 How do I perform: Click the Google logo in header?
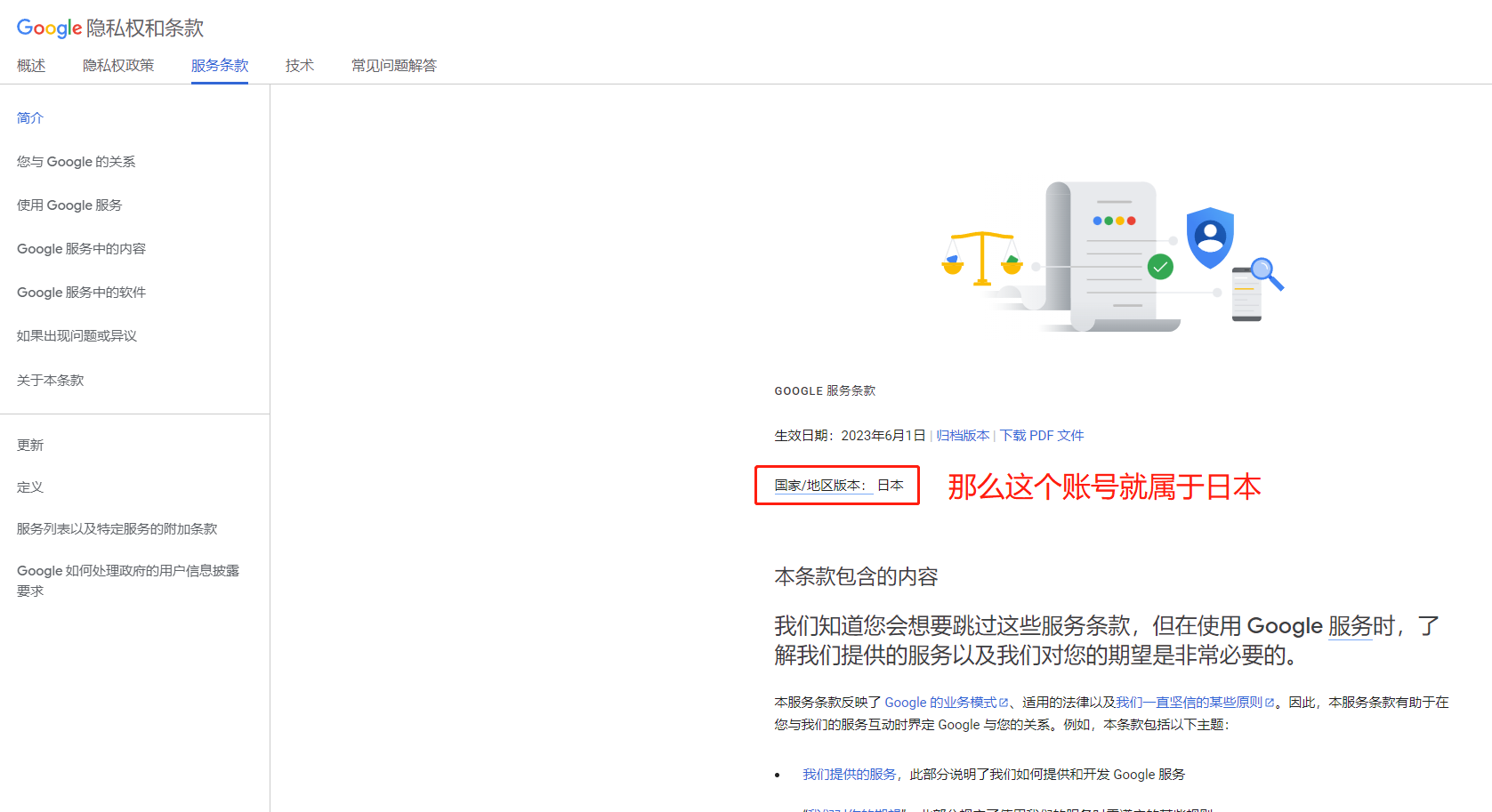point(49,28)
